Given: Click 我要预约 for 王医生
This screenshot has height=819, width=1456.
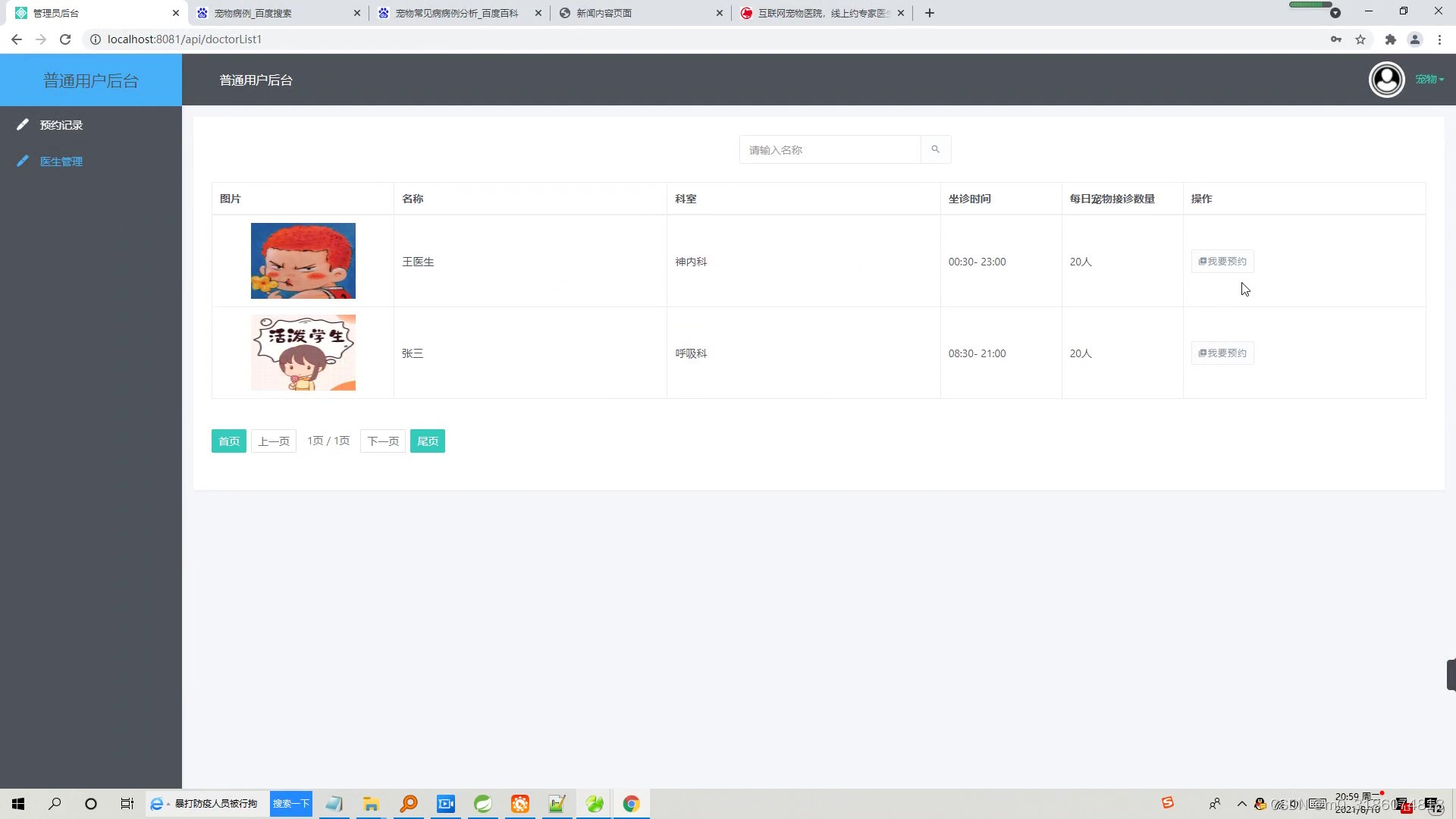Looking at the screenshot, I should pyautogui.click(x=1222, y=261).
